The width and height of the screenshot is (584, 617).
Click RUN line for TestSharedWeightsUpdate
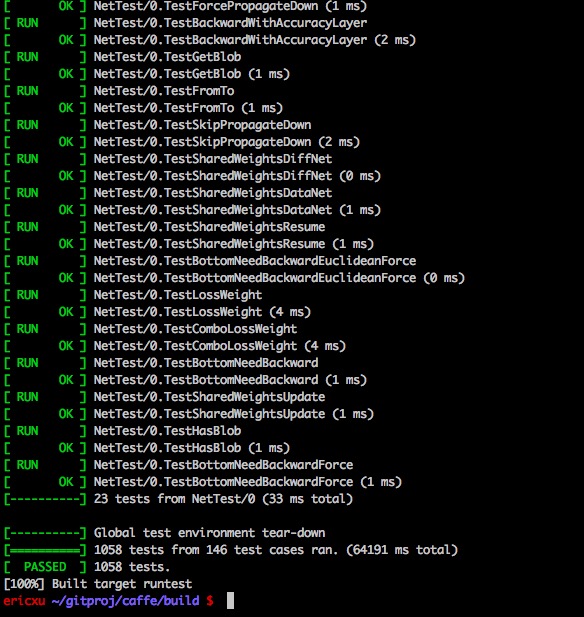click(x=164, y=397)
